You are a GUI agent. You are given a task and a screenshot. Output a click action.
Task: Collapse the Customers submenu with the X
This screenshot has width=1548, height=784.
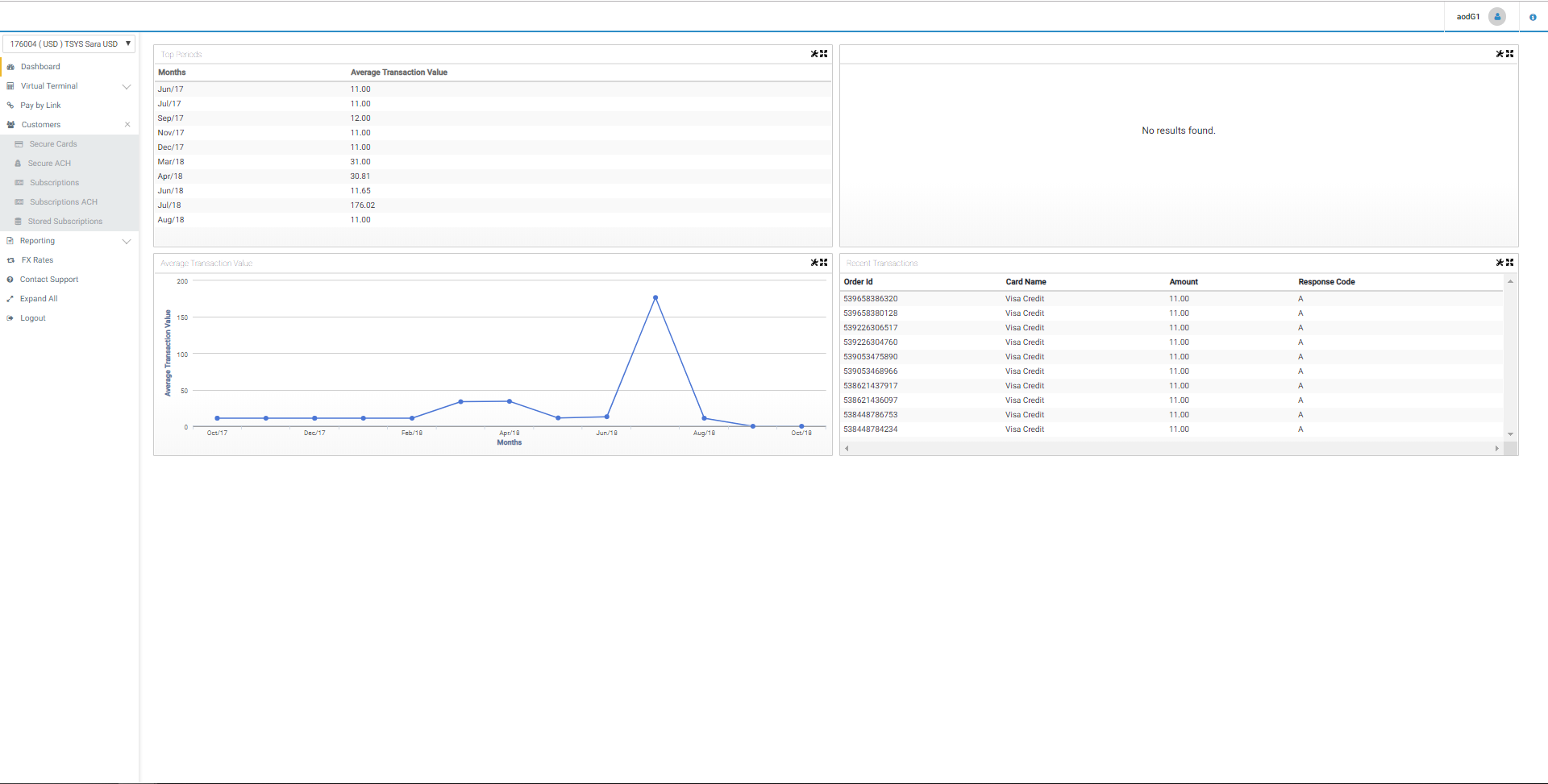127,125
